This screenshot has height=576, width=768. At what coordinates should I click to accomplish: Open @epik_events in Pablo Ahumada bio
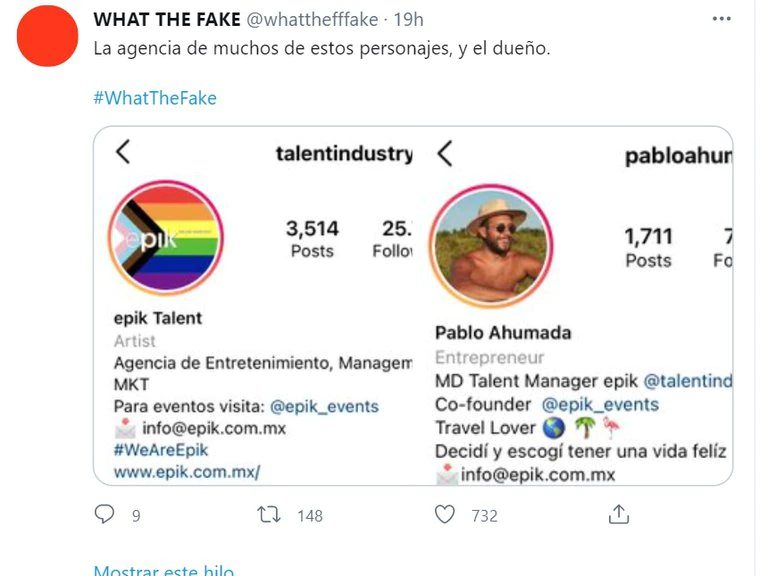point(600,404)
